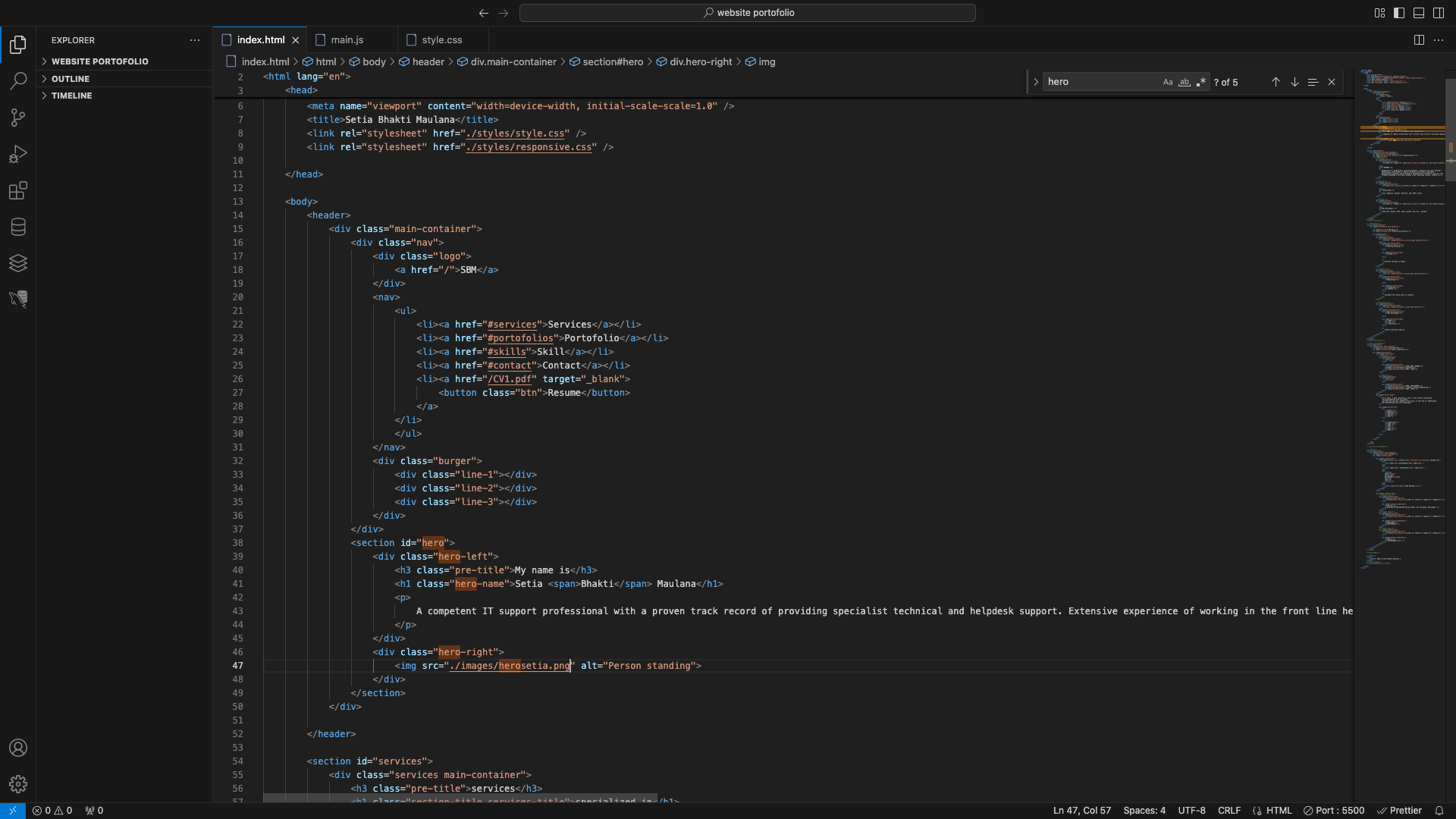
Task: Open notifications bell in status bar
Action: click(x=1439, y=811)
